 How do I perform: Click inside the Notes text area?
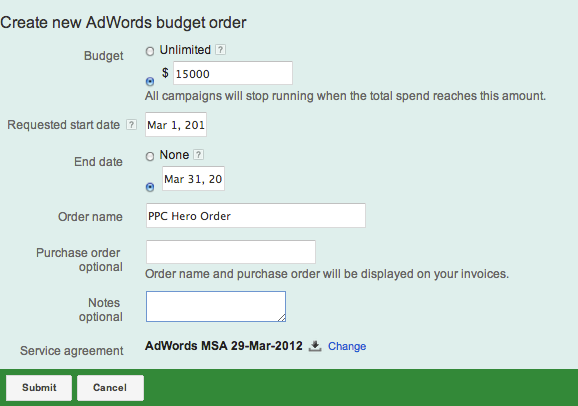(x=216, y=306)
